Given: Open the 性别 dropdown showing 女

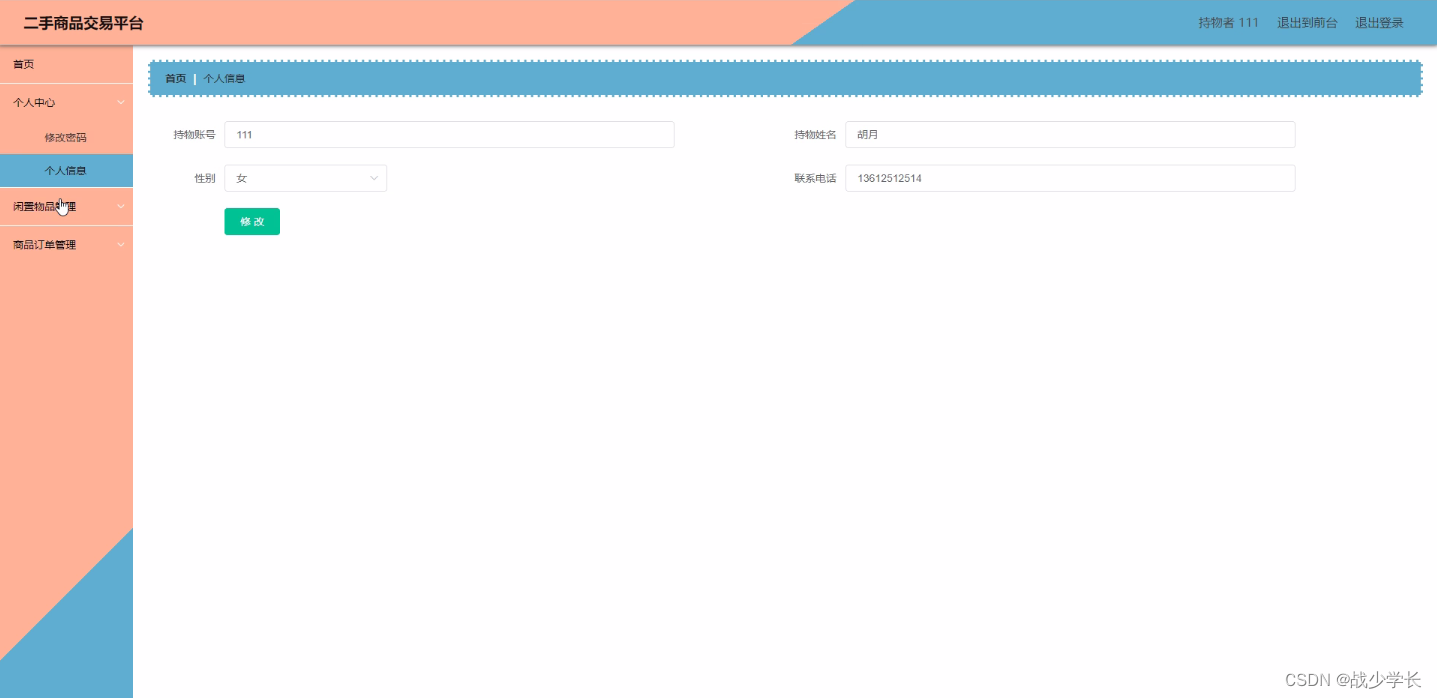Looking at the screenshot, I should 305,178.
